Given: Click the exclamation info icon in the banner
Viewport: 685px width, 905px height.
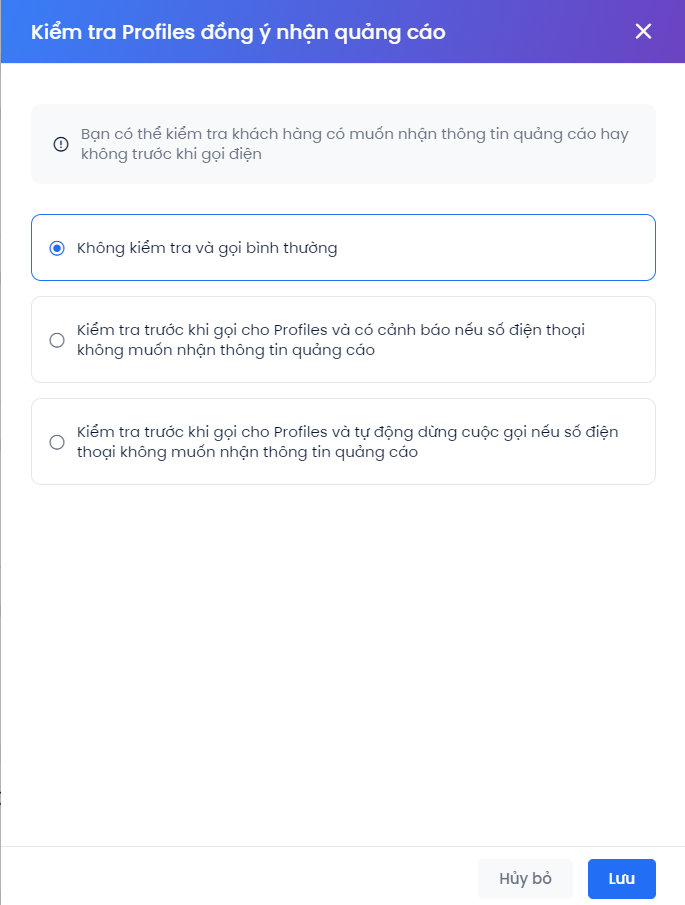Looking at the screenshot, I should pyautogui.click(x=61, y=144).
